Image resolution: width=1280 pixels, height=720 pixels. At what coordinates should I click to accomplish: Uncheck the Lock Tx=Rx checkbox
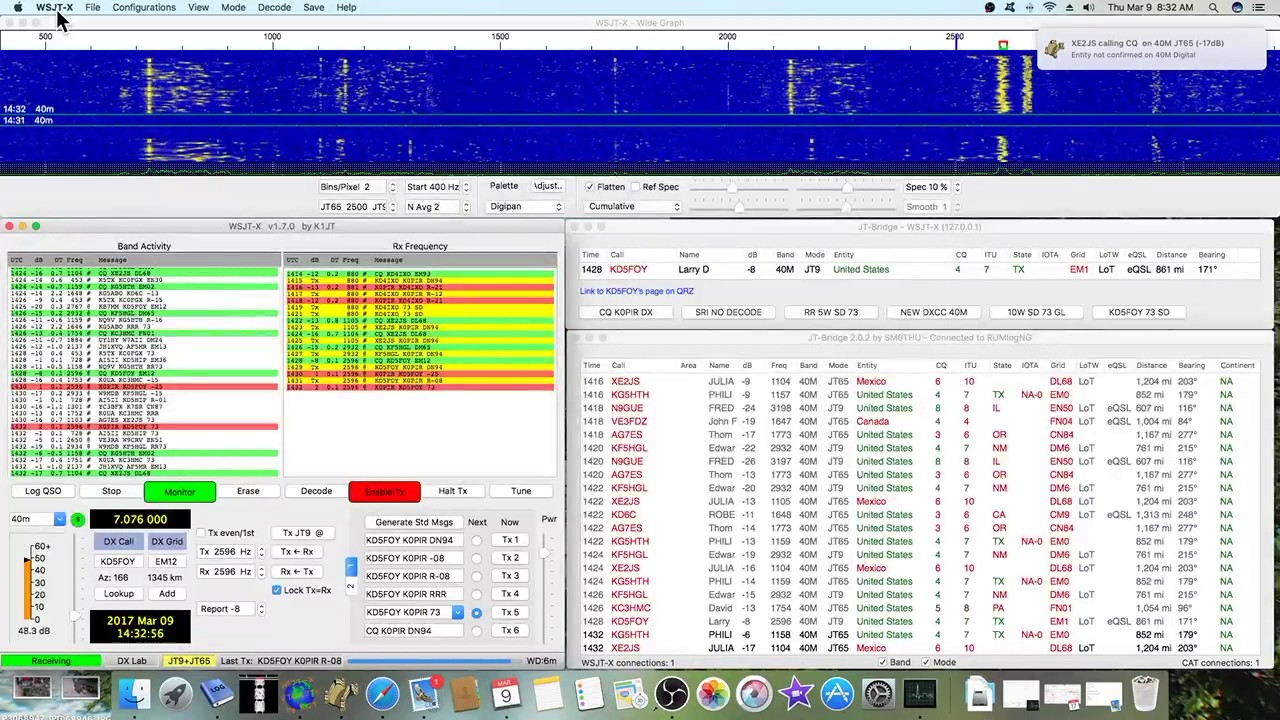276,590
